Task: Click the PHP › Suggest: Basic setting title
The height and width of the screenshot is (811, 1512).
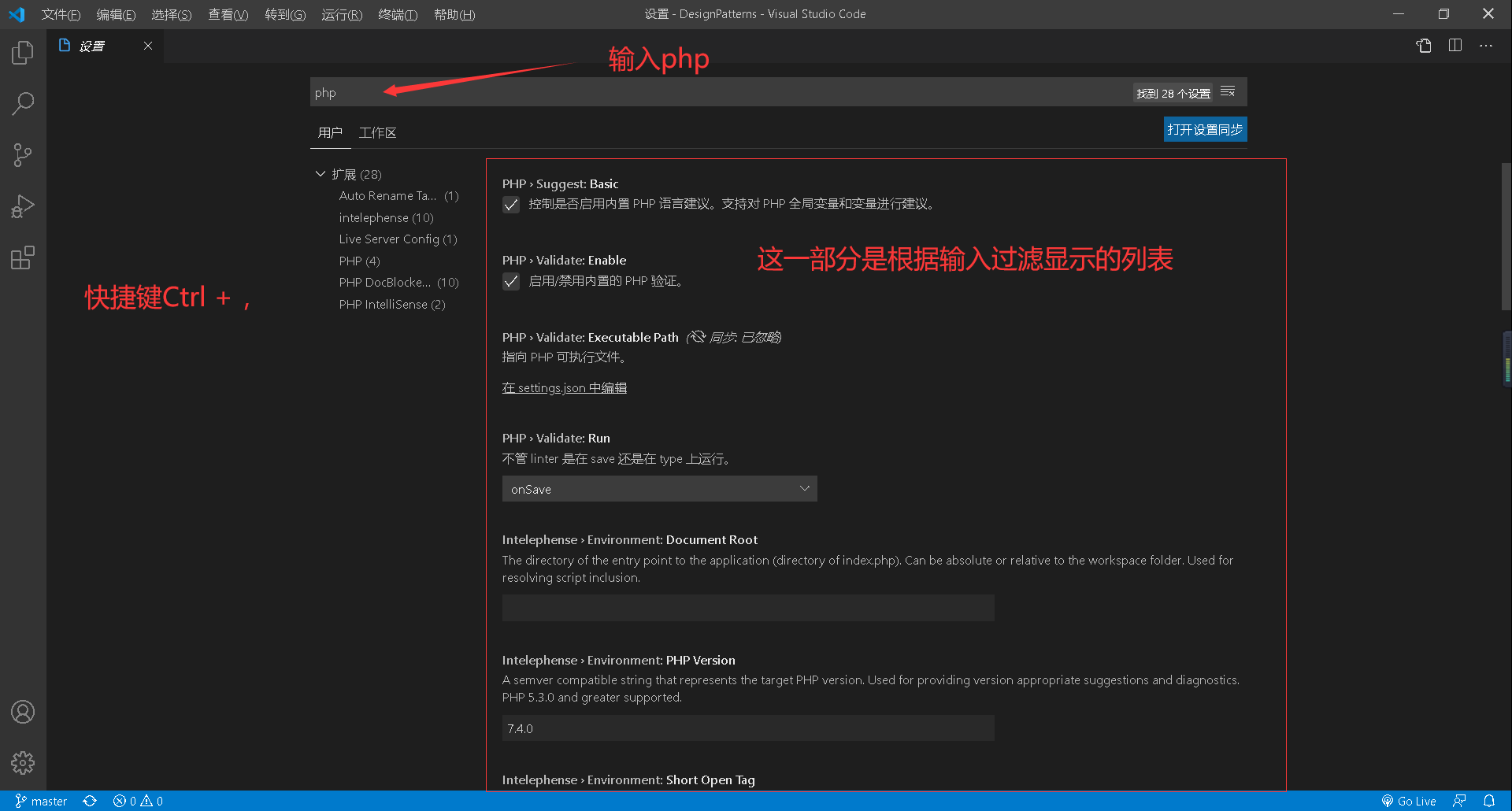Action: [561, 183]
